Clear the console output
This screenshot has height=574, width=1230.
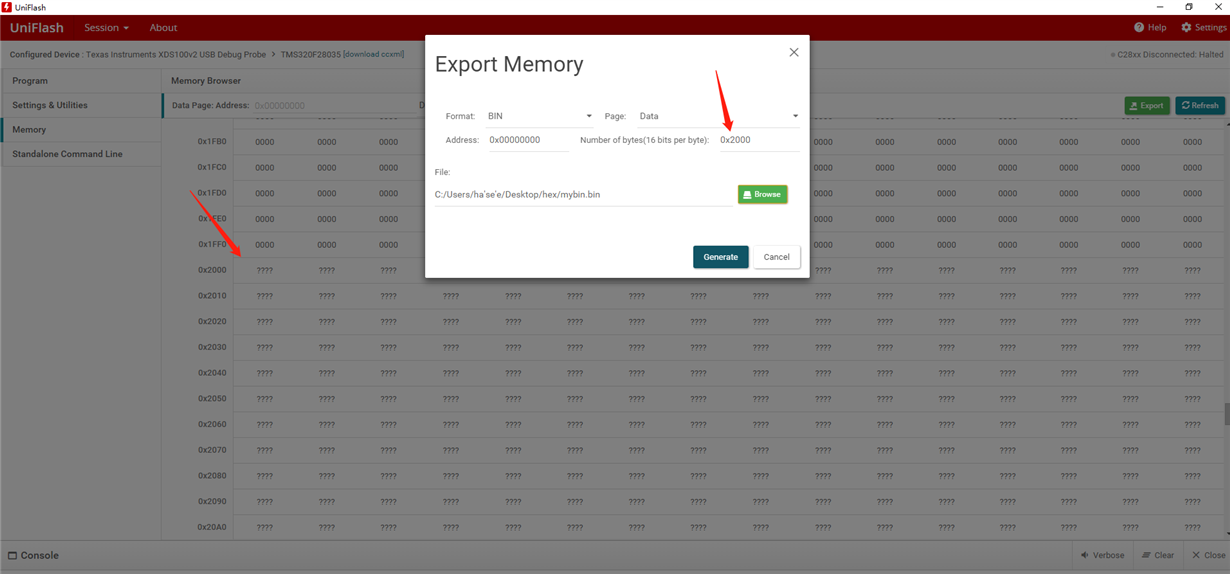1158,555
